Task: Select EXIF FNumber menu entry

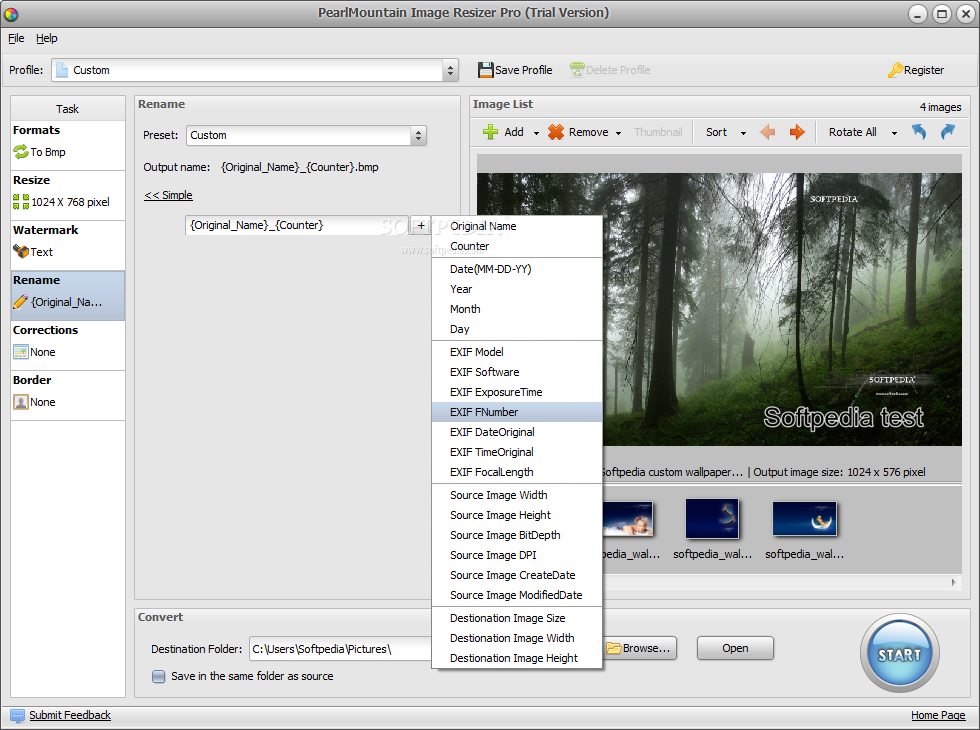Action: click(517, 412)
